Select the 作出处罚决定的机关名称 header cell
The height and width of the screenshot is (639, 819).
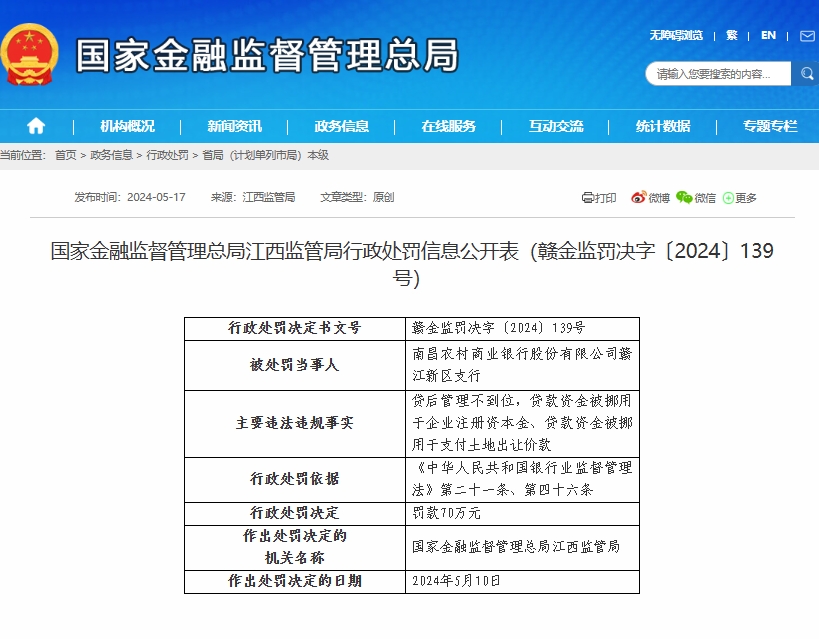295,548
